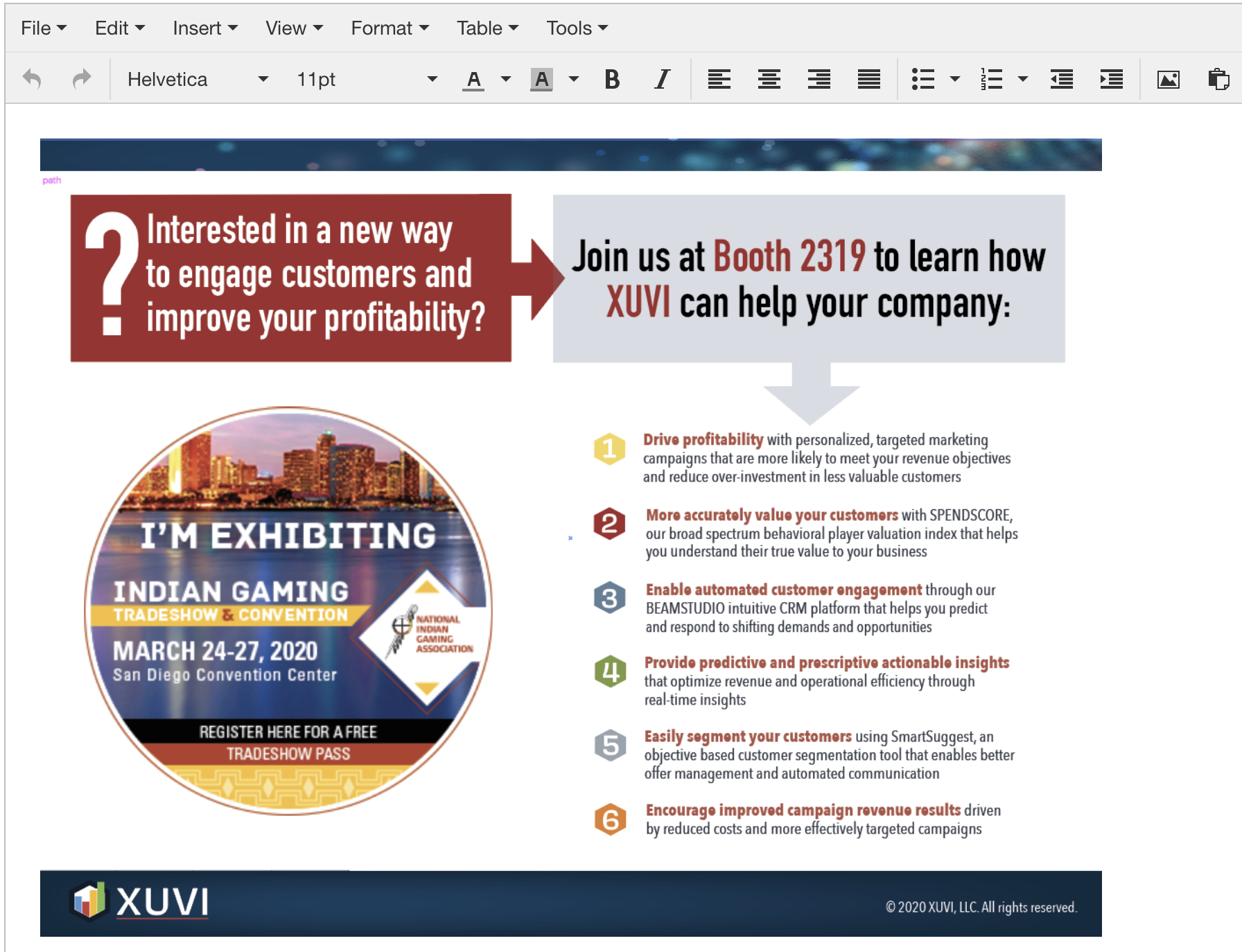Viewport: 1242px width, 952px height.
Task: Insert a numbered list
Action: [x=991, y=80]
